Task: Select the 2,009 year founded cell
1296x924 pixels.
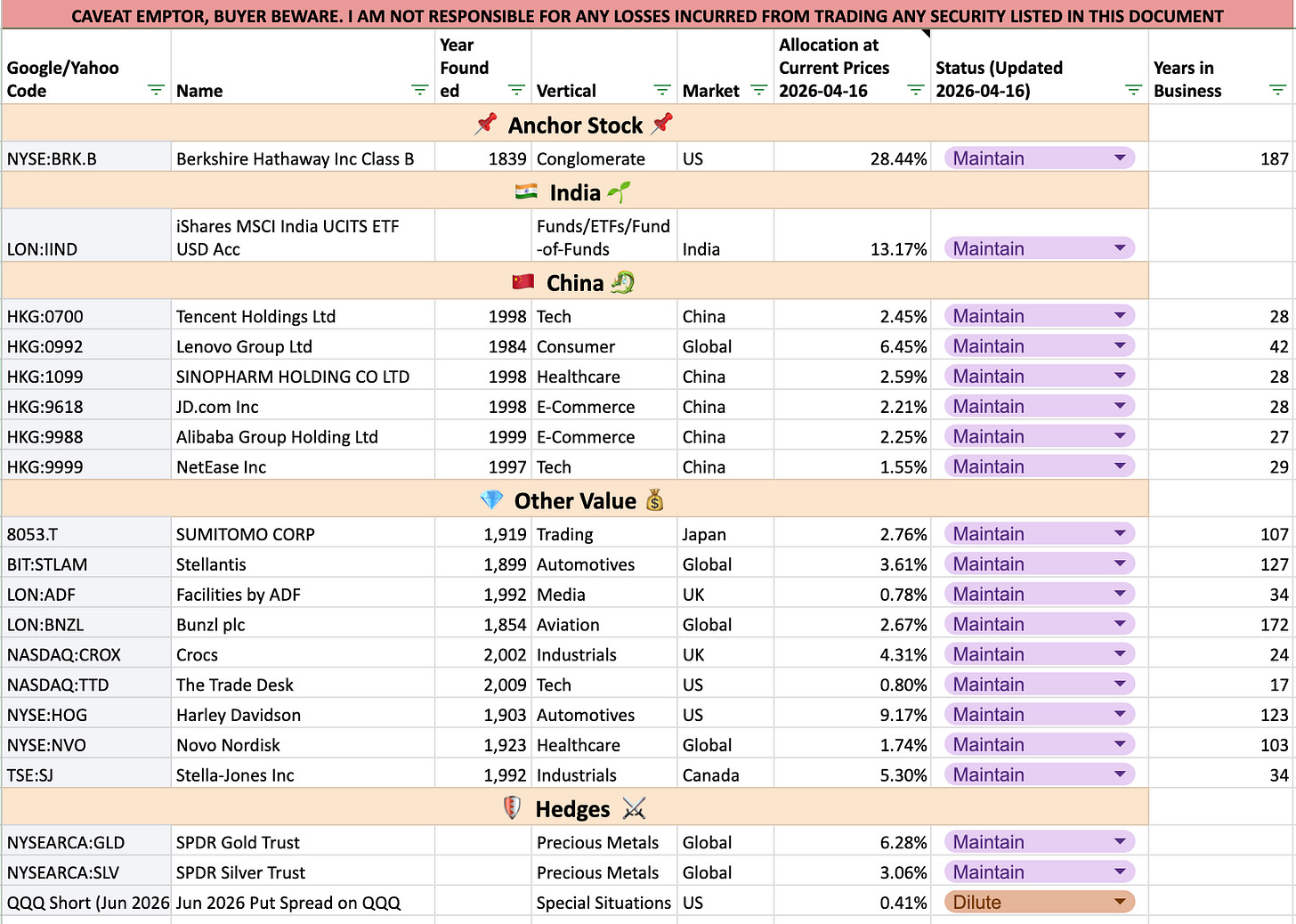Action: (483, 685)
